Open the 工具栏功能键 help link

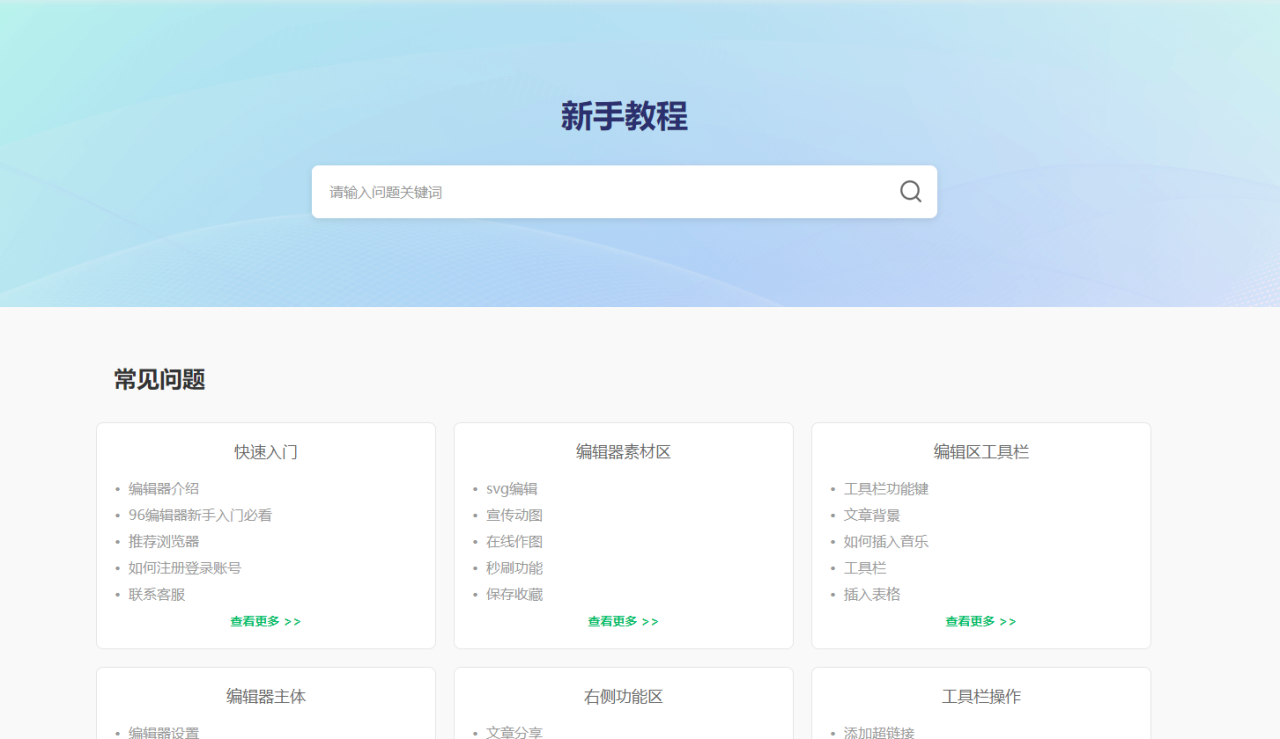(886, 489)
